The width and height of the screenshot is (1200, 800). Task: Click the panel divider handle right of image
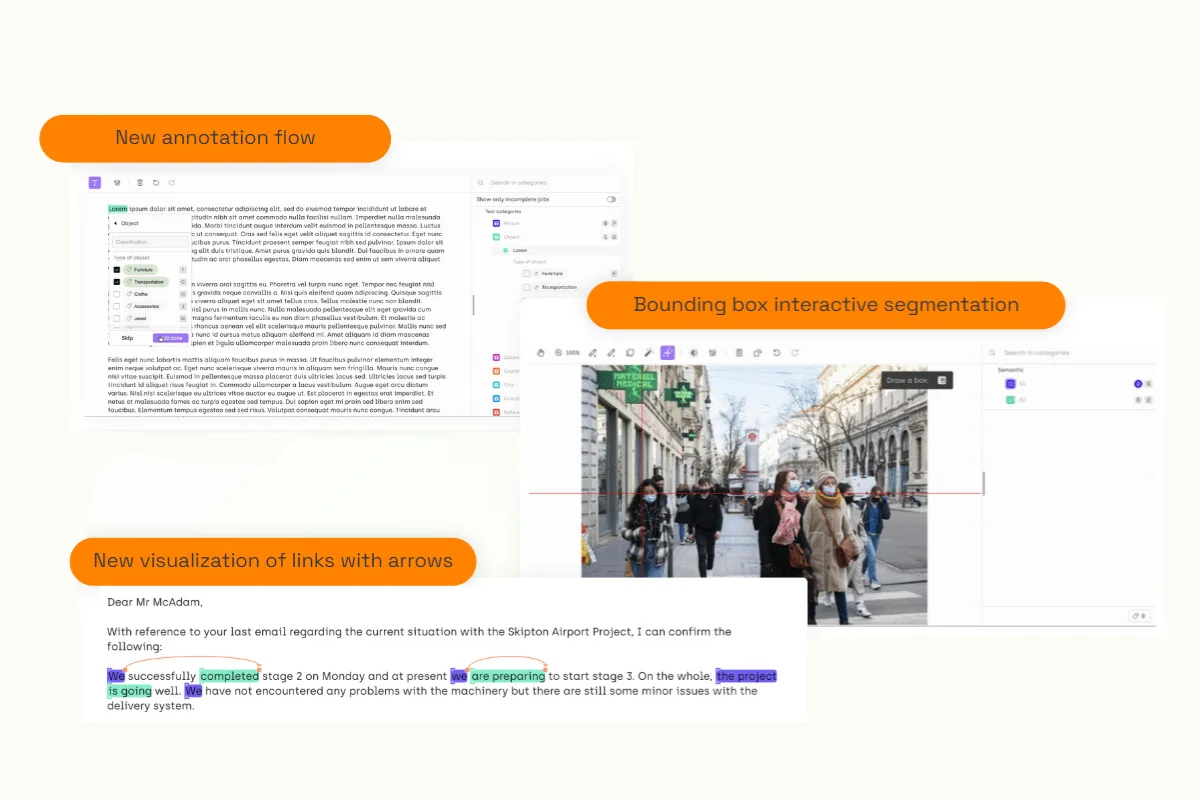(983, 484)
